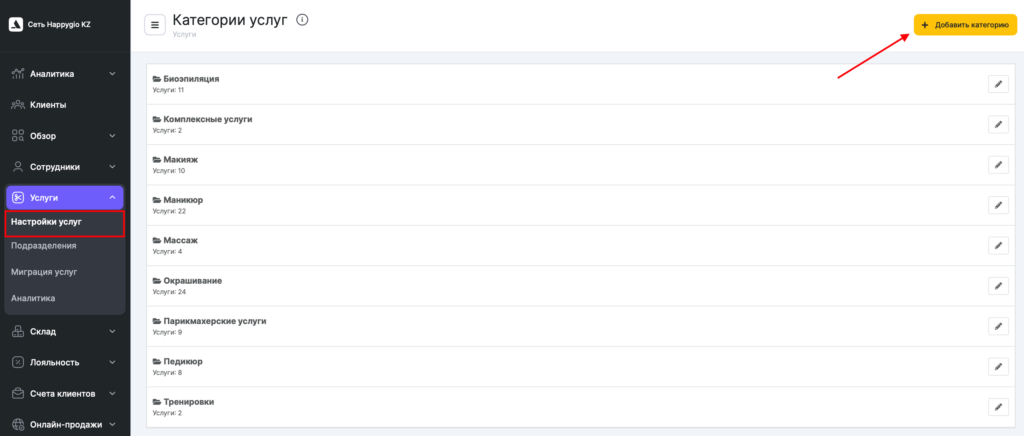This screenshot has width=1024, height=436.
Task: Click edit pencil for Окрашивание category
Action: 997,286
